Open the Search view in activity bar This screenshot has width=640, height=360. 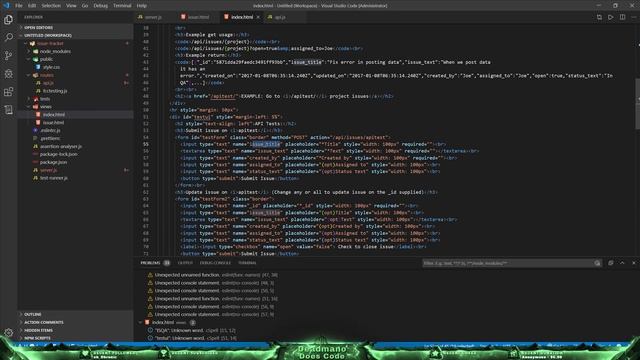8,38
